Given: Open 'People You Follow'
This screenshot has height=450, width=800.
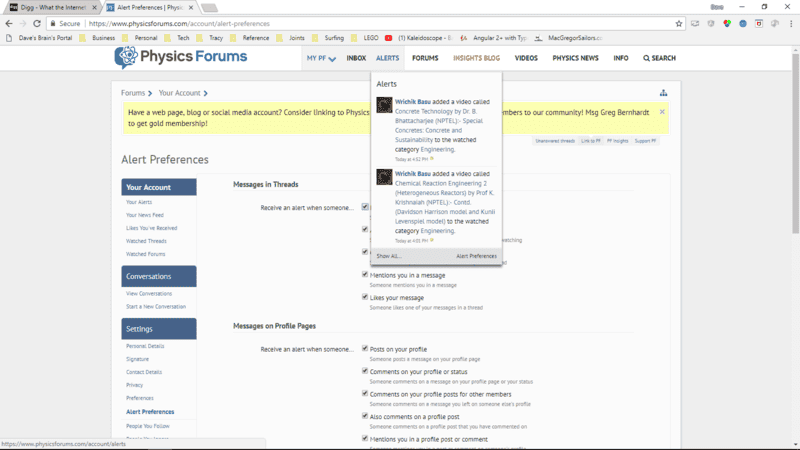Looking at the screenshot, I should click(148, 426).
